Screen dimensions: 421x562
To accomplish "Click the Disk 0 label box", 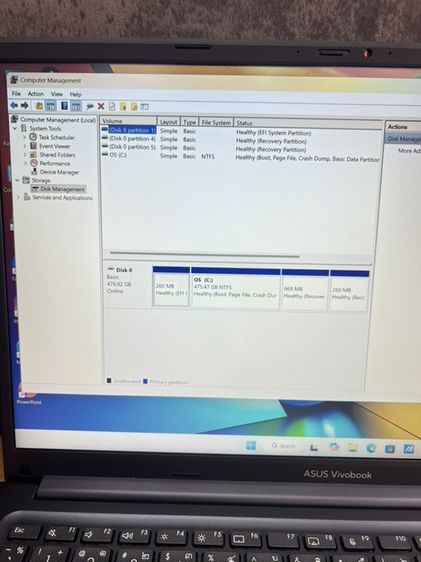I will point(128,285).
